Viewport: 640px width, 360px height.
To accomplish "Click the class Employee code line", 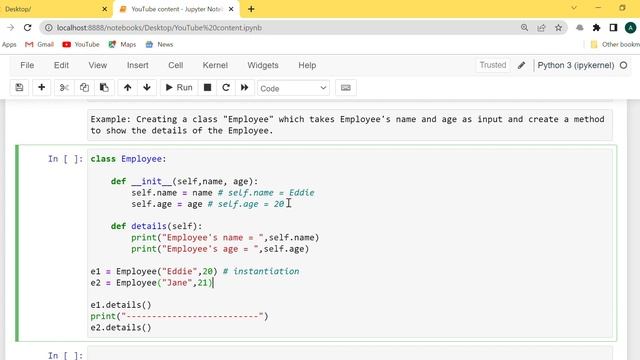I will point(129,159).
